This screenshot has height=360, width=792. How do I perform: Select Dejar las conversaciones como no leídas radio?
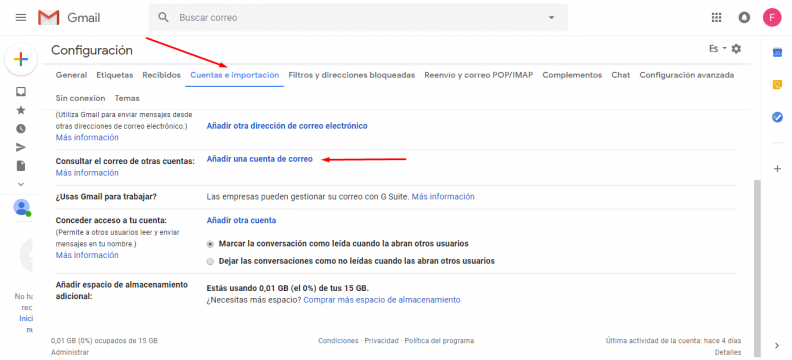[x=211, y=262]
